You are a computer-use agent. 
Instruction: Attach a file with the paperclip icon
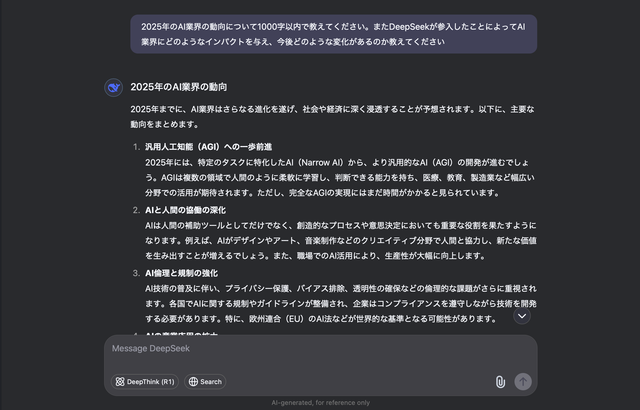pyautogui.click(x=500, y=382)
